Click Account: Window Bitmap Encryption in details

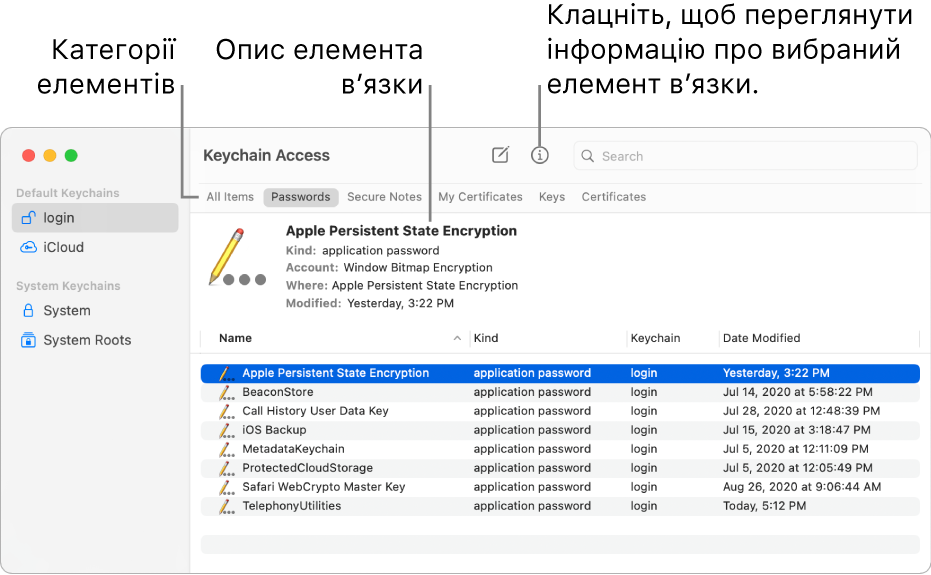coord(390,268)
